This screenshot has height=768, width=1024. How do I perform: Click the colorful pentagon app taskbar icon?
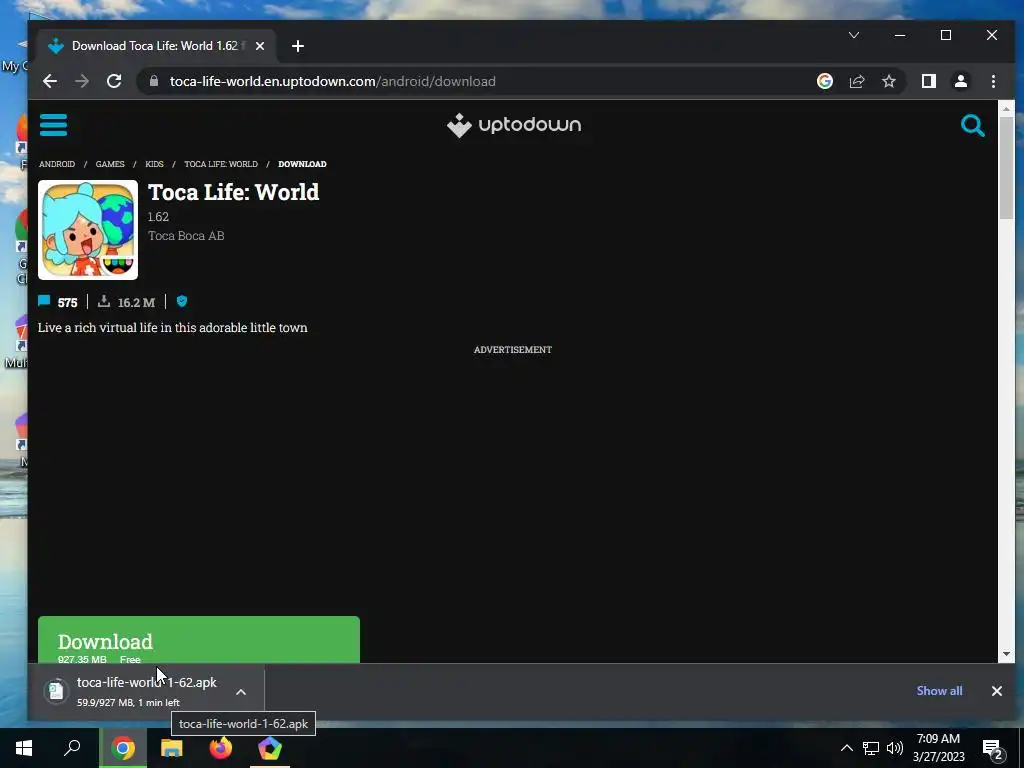[x=270, y=748]
